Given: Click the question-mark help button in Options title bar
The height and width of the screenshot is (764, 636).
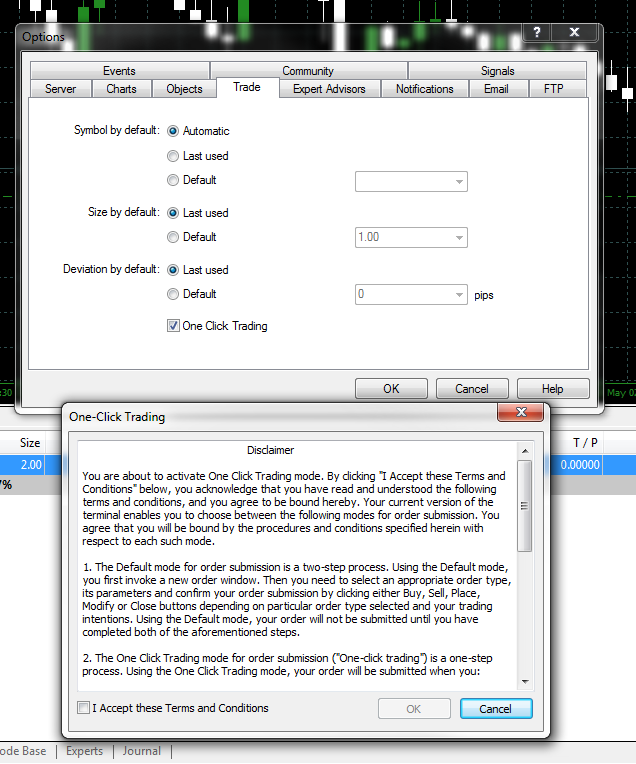Looking at the screenshot, I should click(x=539, y=34).
